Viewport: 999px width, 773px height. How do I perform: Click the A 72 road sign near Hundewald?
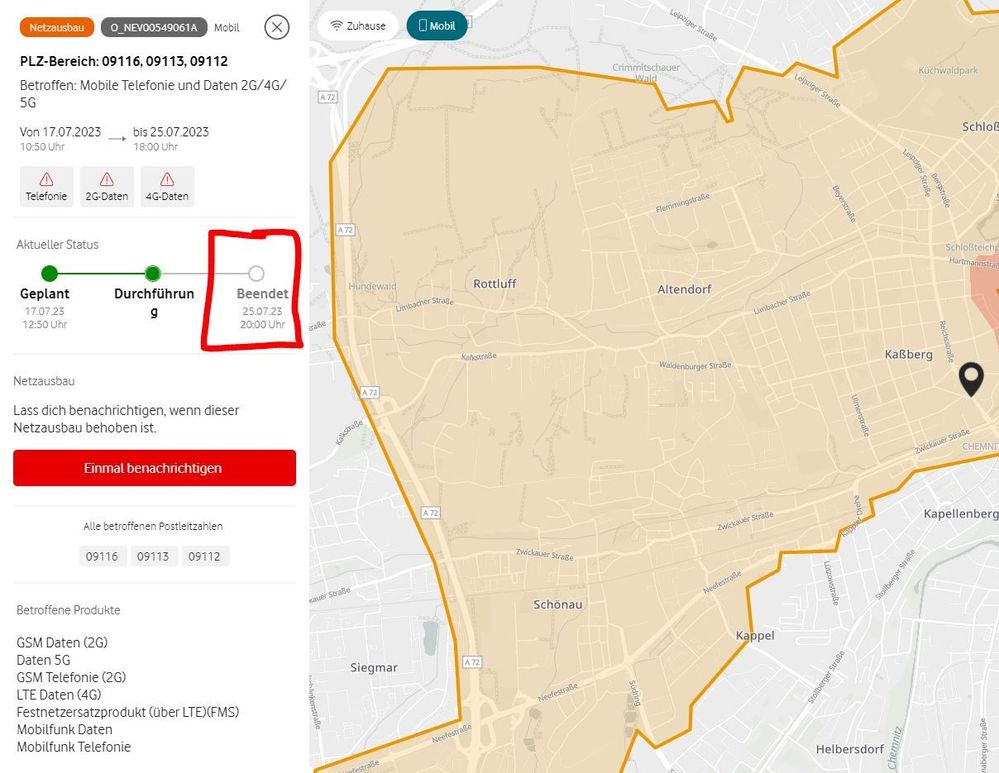point(345,229)
